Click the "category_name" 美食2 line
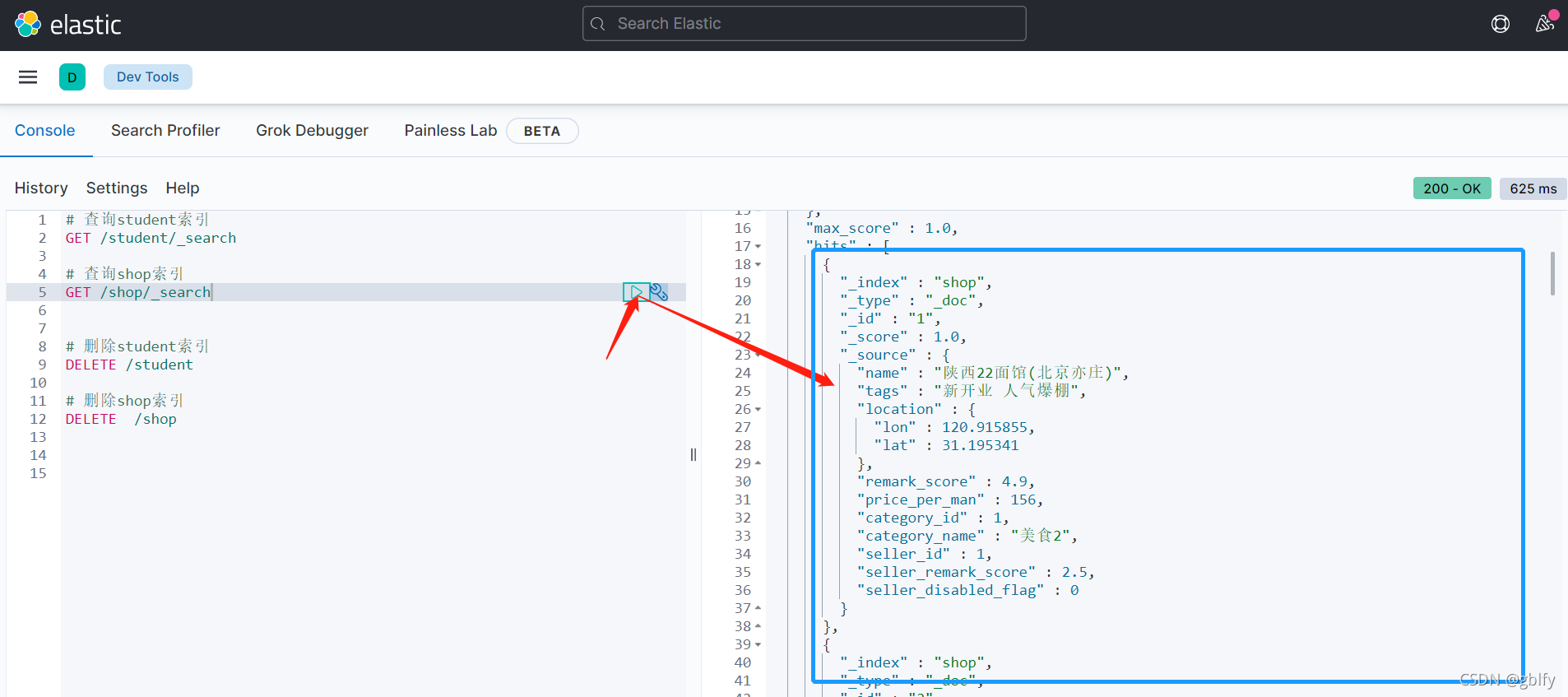The image size is (1568, 697). 967,536
